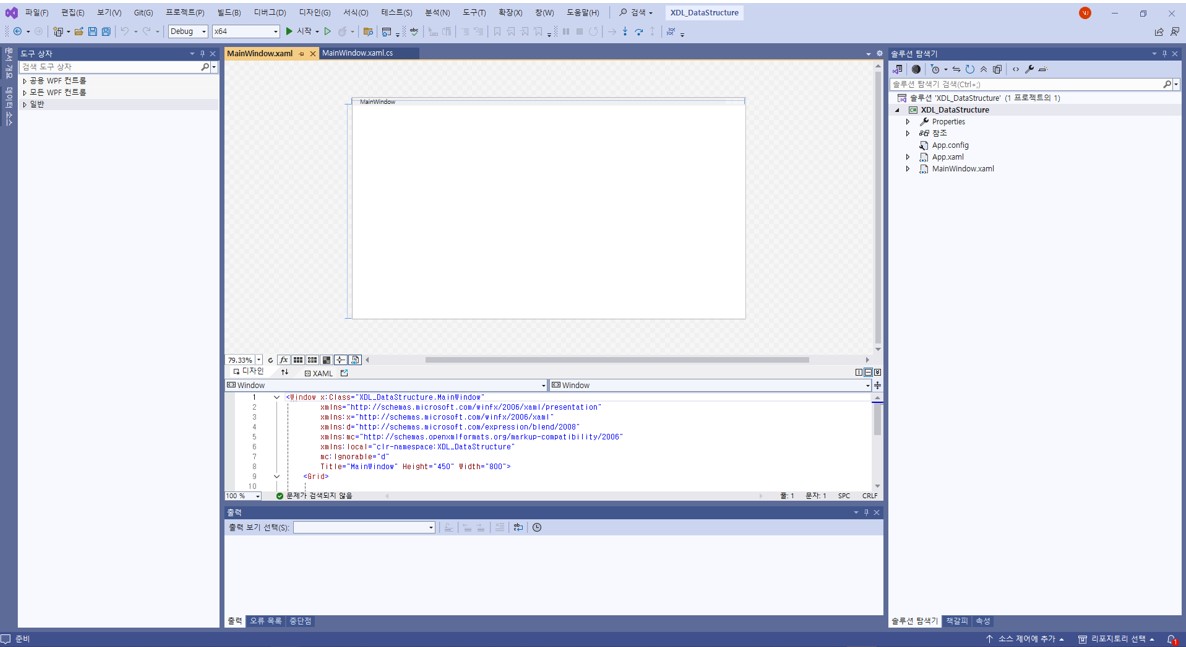
Task: Click the Pending Changes Filter clock icon
Action: (x=935, y=70)
